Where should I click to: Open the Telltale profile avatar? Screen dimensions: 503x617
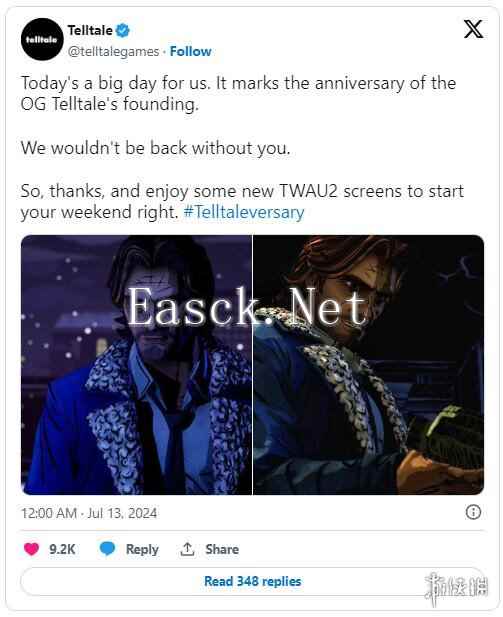click(42, 39)
